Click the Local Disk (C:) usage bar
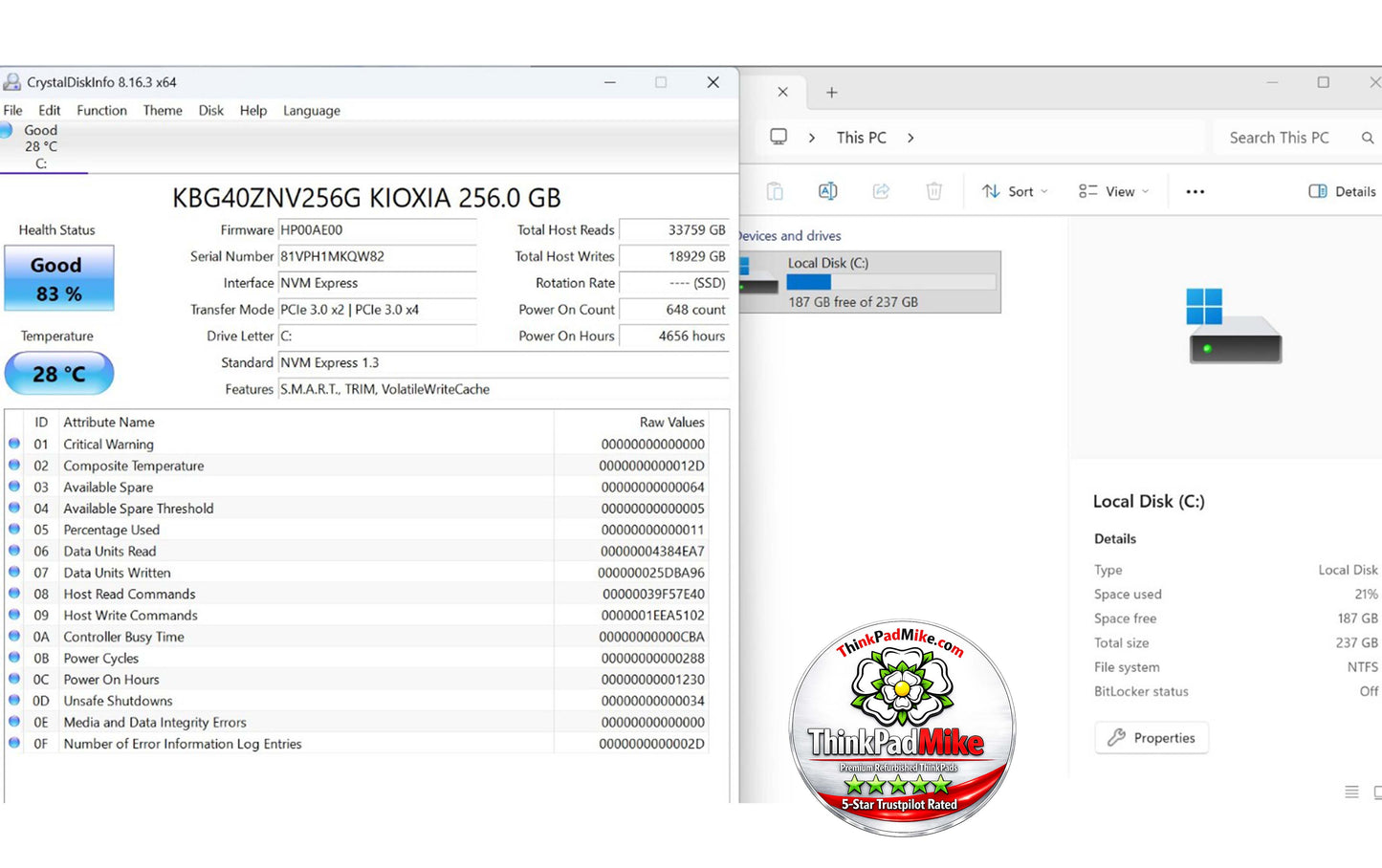This screenshot has height=868, width=1382. (891, 282)
